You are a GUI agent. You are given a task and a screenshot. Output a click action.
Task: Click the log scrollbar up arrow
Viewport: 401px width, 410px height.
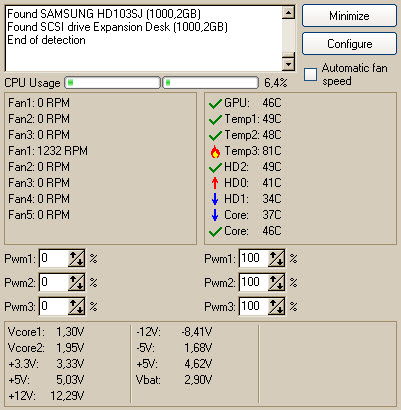[288, 13]
